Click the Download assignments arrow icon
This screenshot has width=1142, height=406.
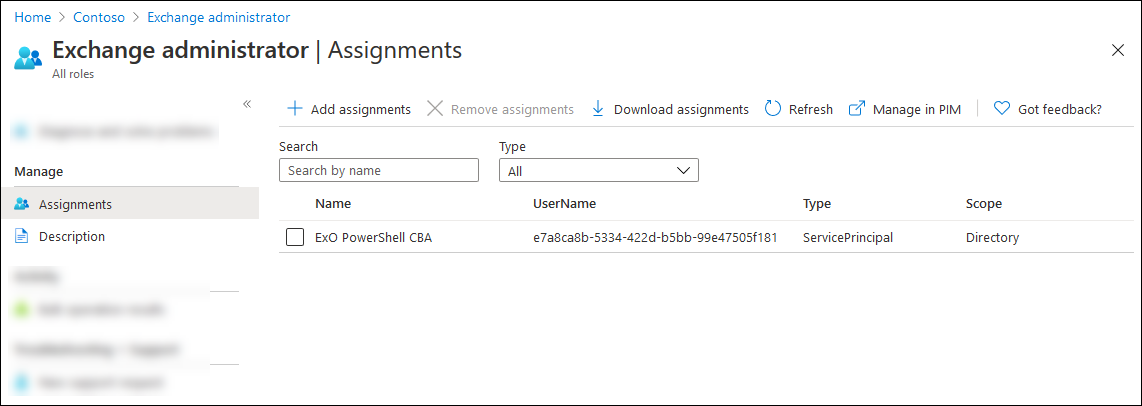pos(598,109)
